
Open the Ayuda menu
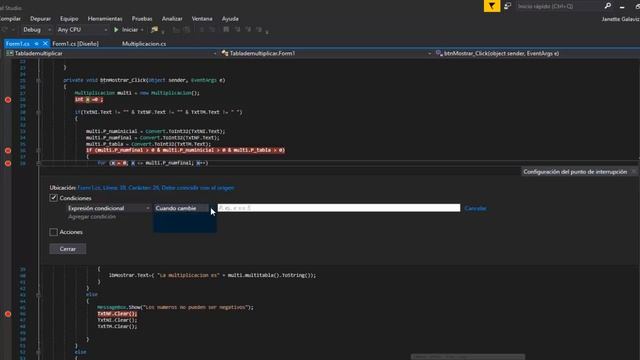click(230, 19)
